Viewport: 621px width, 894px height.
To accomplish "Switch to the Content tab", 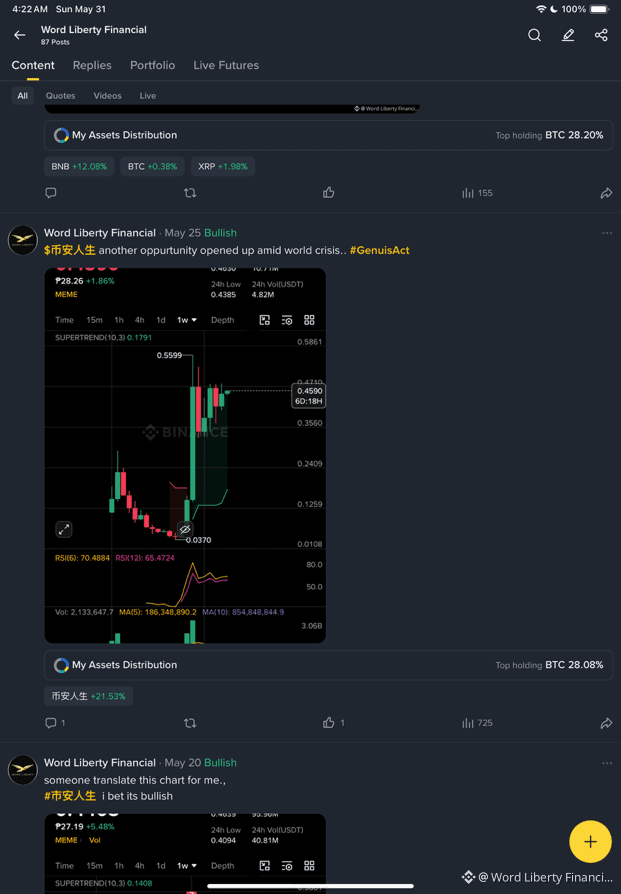I will click(x=33, y=65).
